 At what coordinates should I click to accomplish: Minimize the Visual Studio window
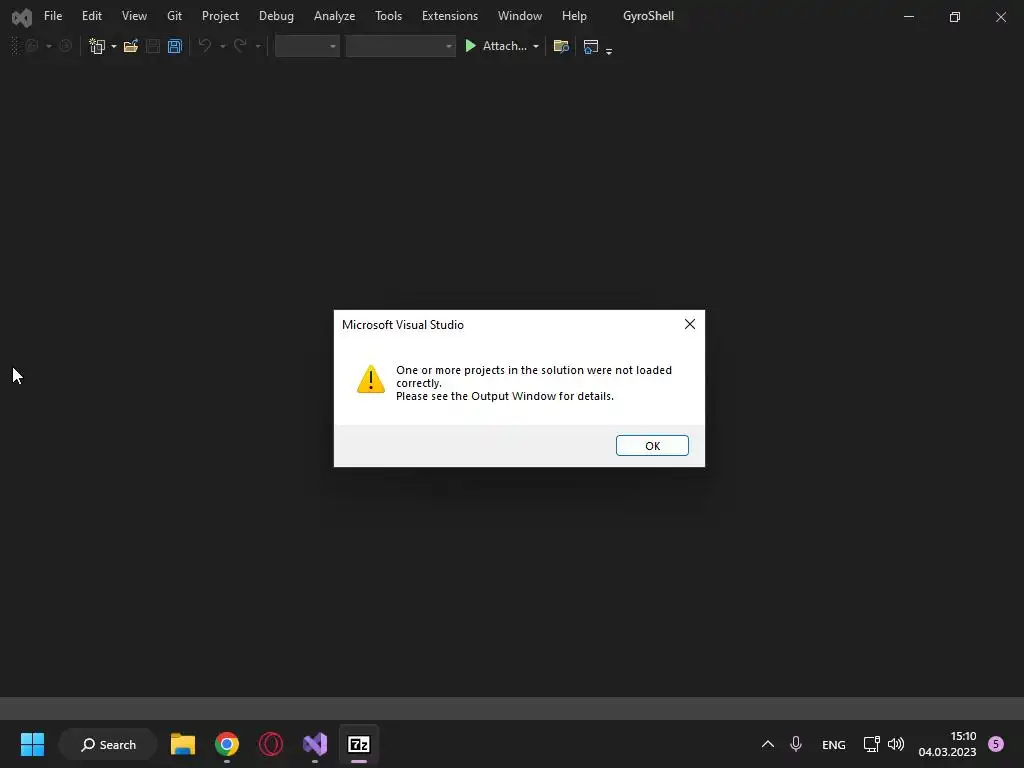coord(908,17)
